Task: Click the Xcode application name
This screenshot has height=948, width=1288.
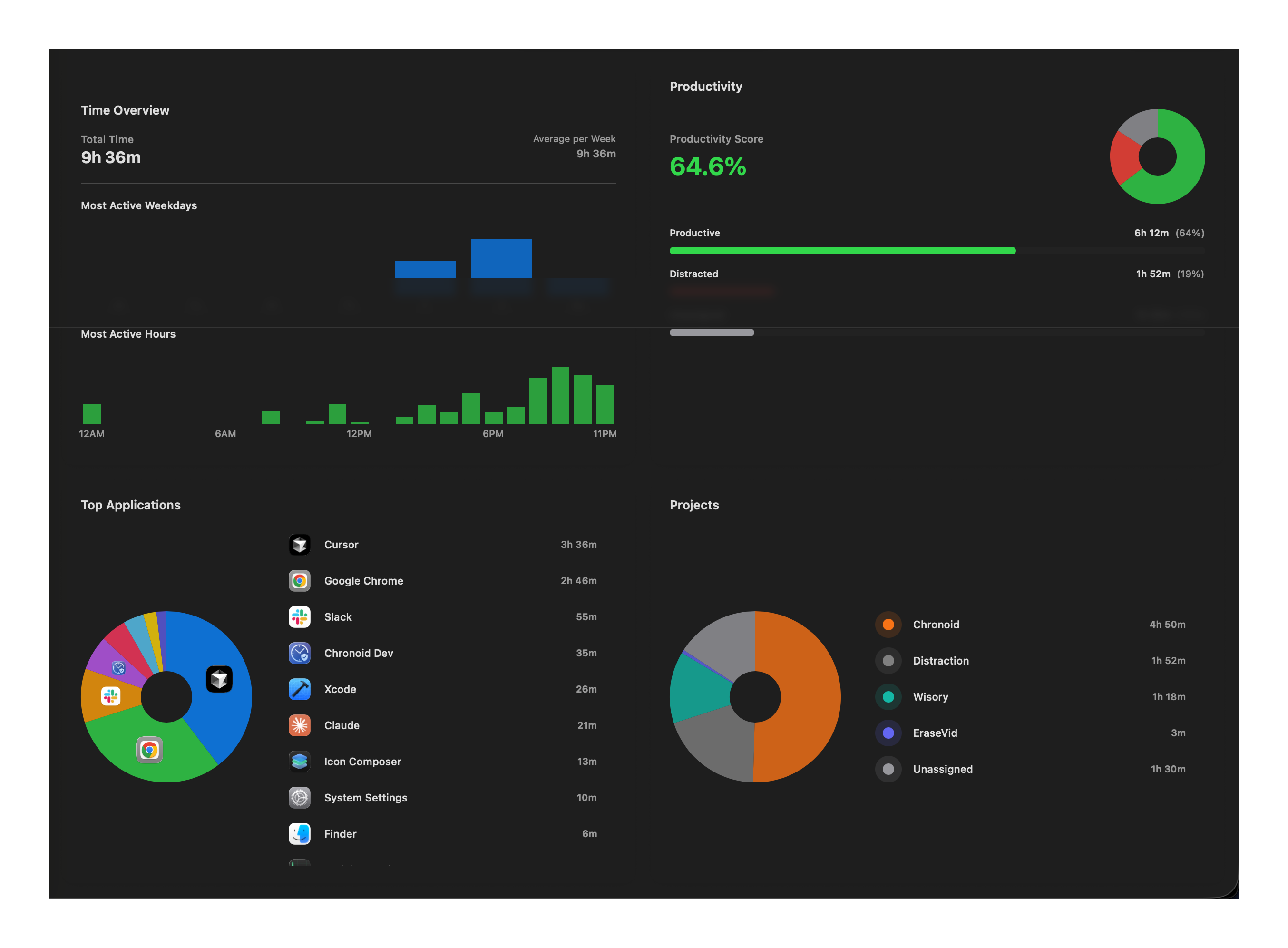Action: tap(340, 689)
